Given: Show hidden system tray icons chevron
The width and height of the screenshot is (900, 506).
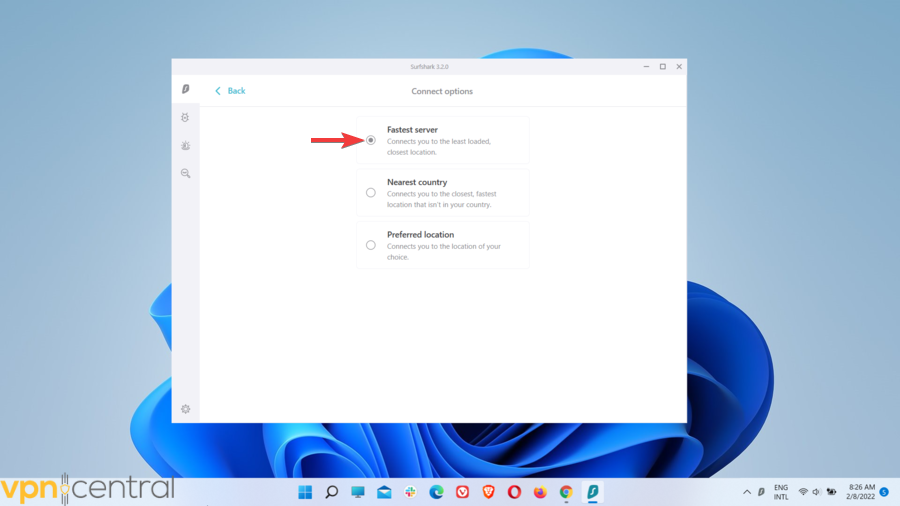Looking at the screenshot, I should [746, 492].
